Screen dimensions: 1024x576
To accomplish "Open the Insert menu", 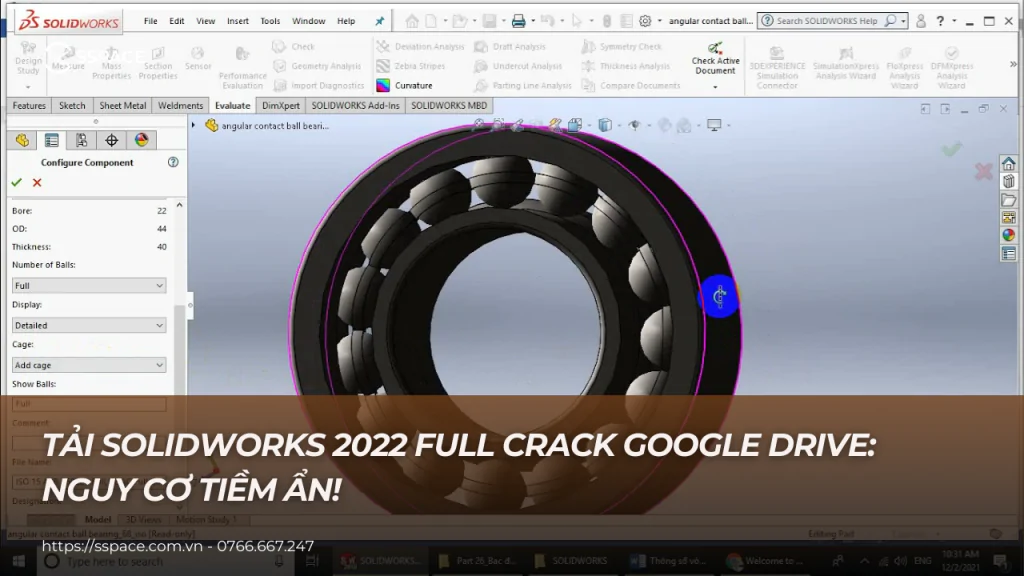I will 238,21.
